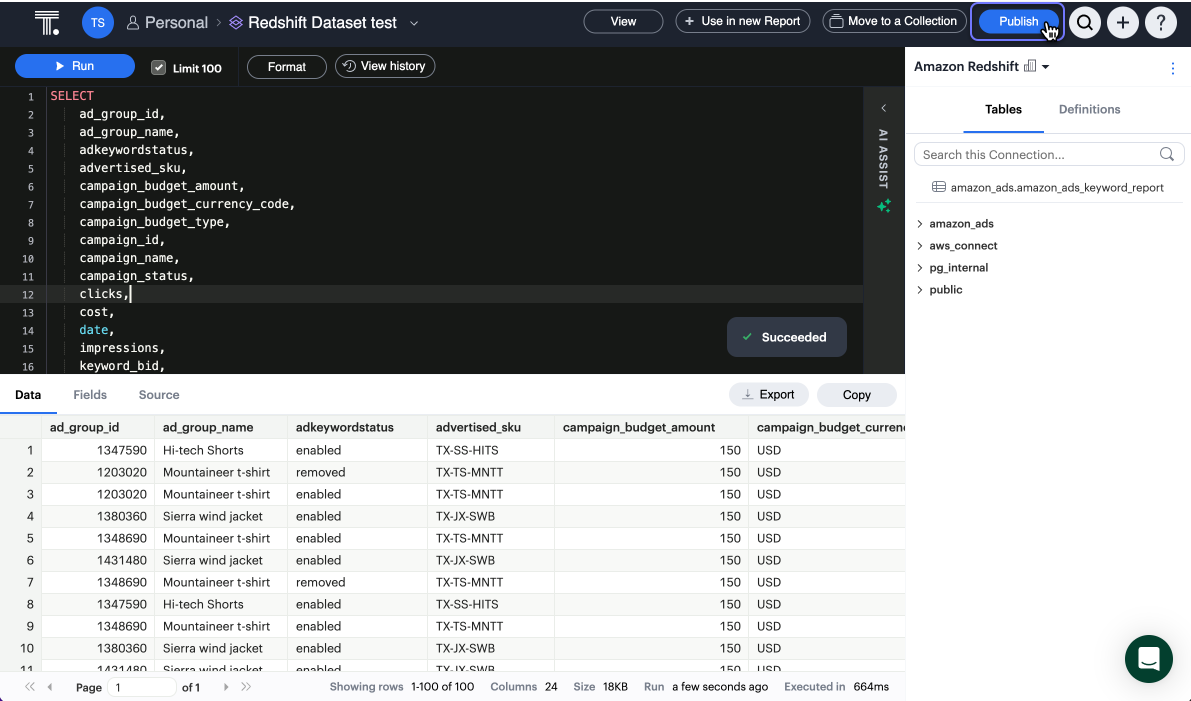The width and height of the screenshot is (1191, 701).
Task: Open the AI Assist sparkle icon
Action: tap(884, 206)
